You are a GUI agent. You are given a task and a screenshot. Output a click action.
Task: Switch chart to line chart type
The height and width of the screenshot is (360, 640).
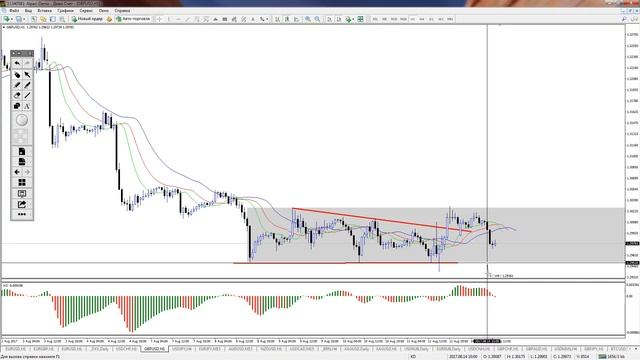pos(296,19)
